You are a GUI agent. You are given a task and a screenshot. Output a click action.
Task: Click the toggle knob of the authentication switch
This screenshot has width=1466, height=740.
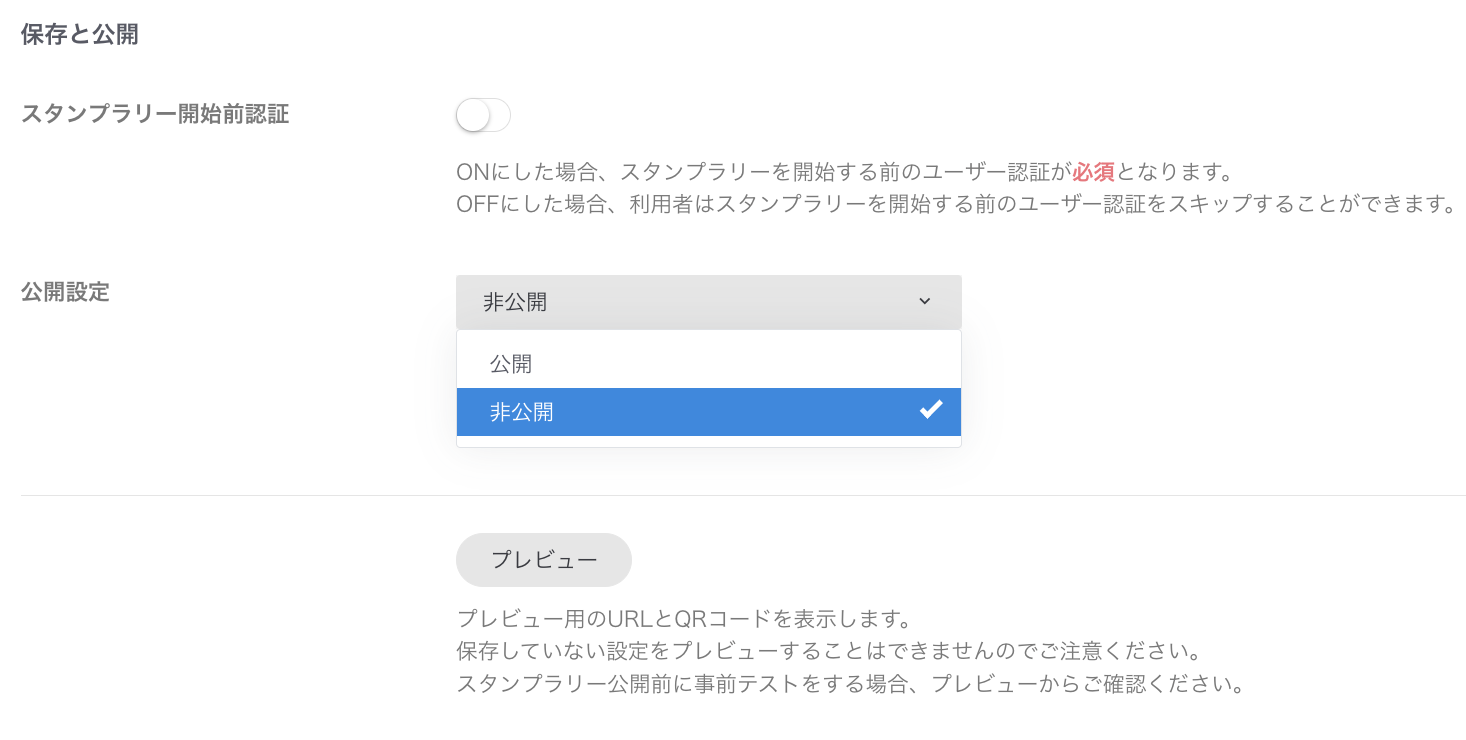coord(473,116)
